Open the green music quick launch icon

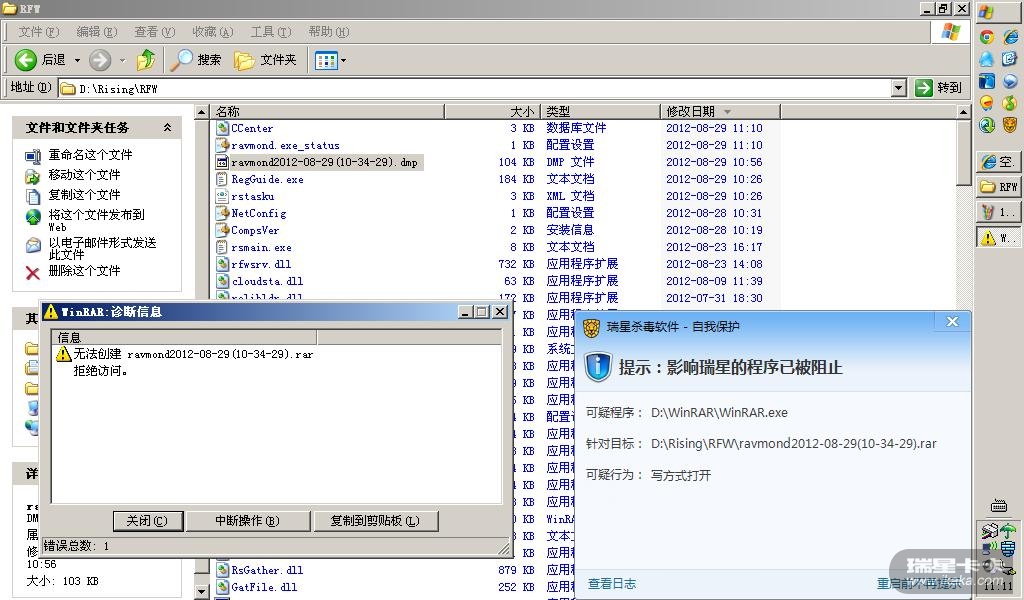(x=1010, y=103)
